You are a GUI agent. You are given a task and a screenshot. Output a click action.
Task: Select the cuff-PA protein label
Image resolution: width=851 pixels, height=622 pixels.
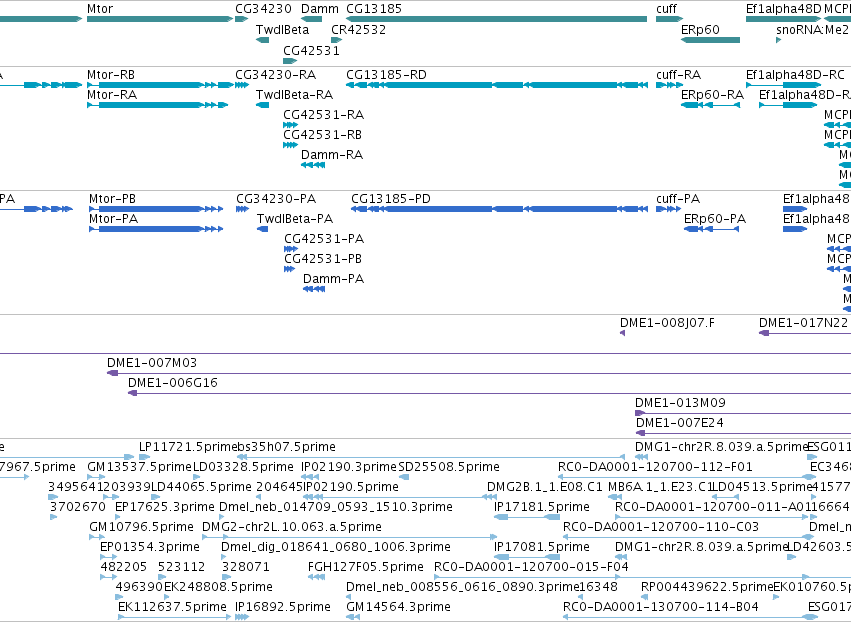[x=678, y=199]
